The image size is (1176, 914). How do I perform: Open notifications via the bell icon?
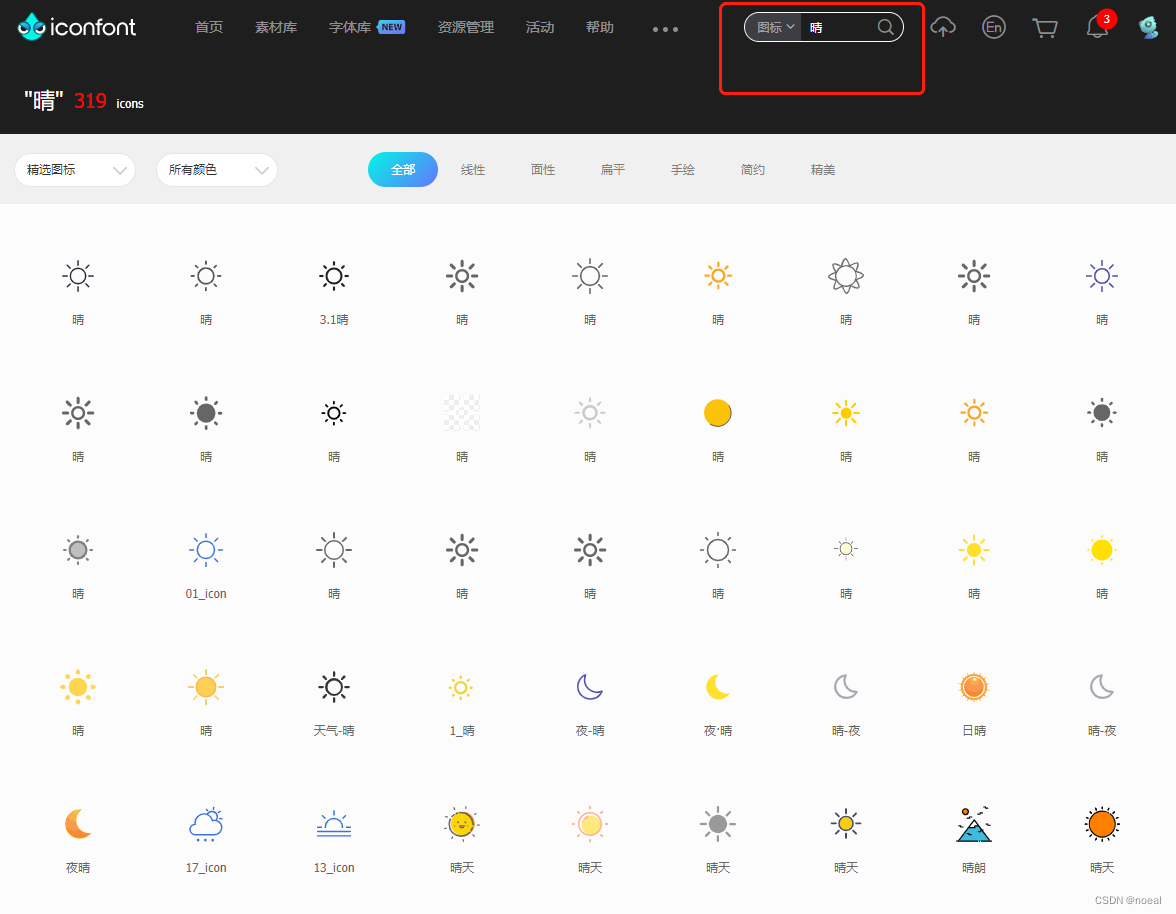point(1097,28)
